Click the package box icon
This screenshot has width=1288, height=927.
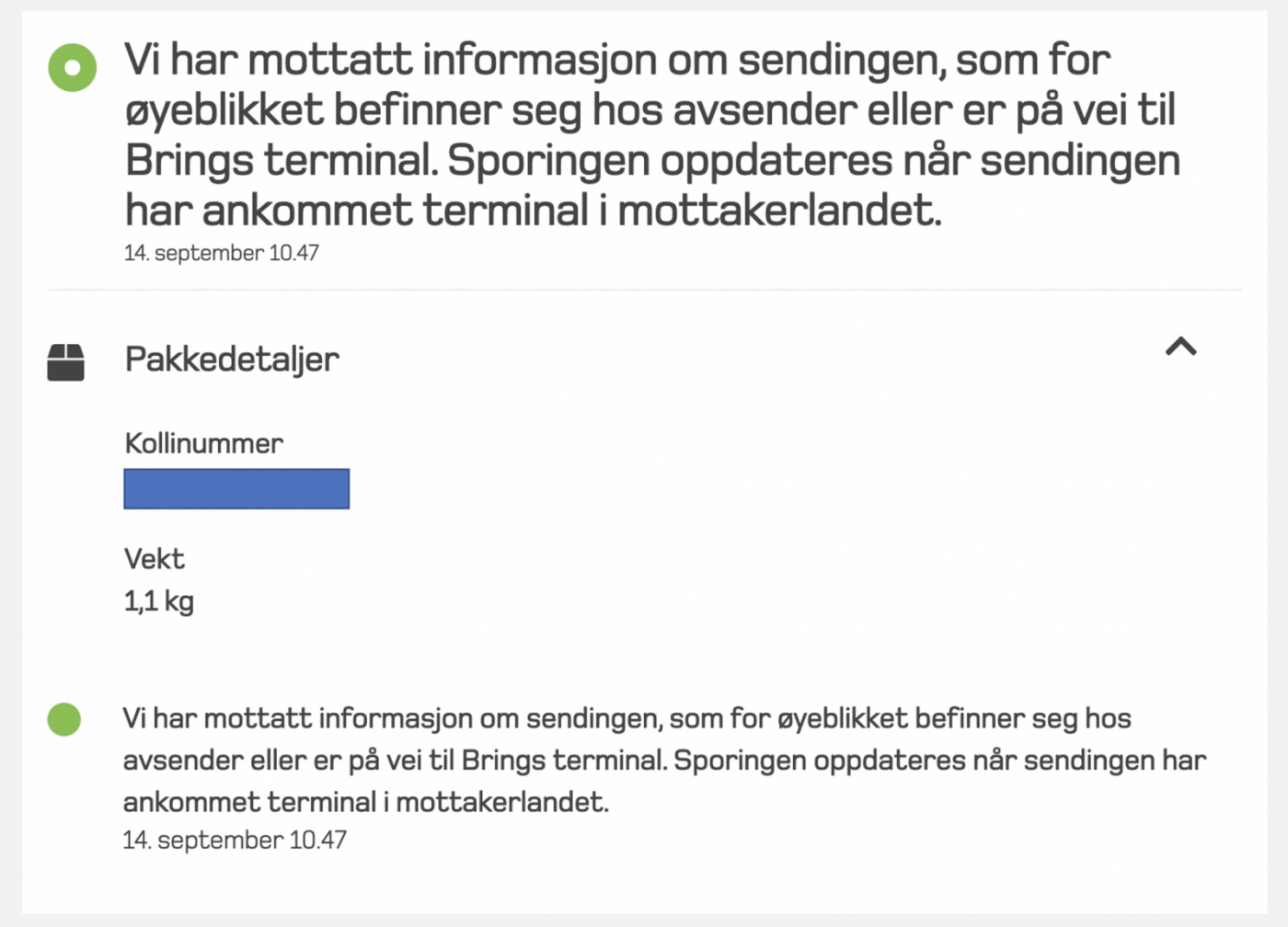tap(65, 362)
